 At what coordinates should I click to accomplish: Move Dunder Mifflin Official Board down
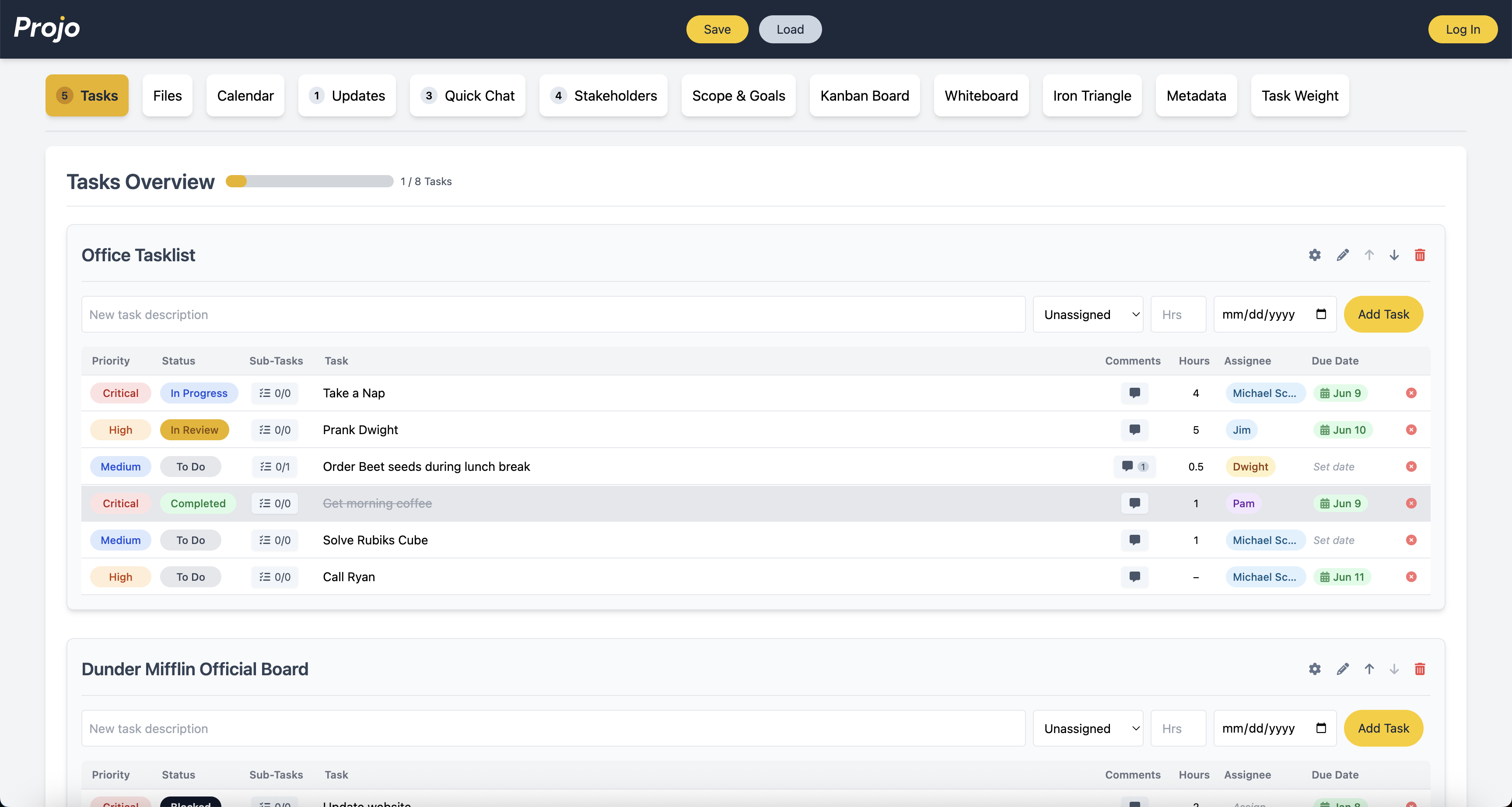coord(1394,669)
